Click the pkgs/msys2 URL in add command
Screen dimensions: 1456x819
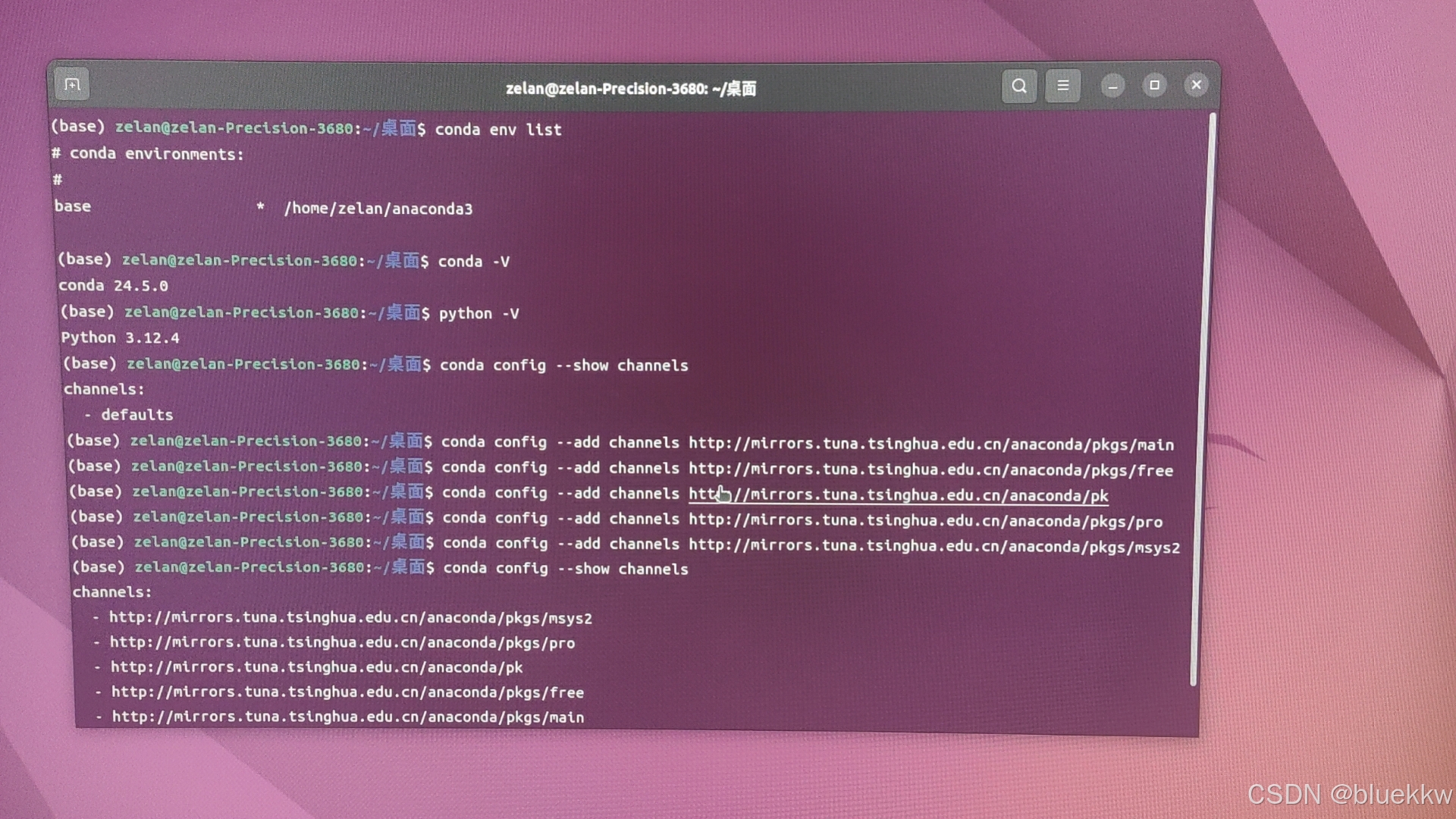click(x=934, y=546)
